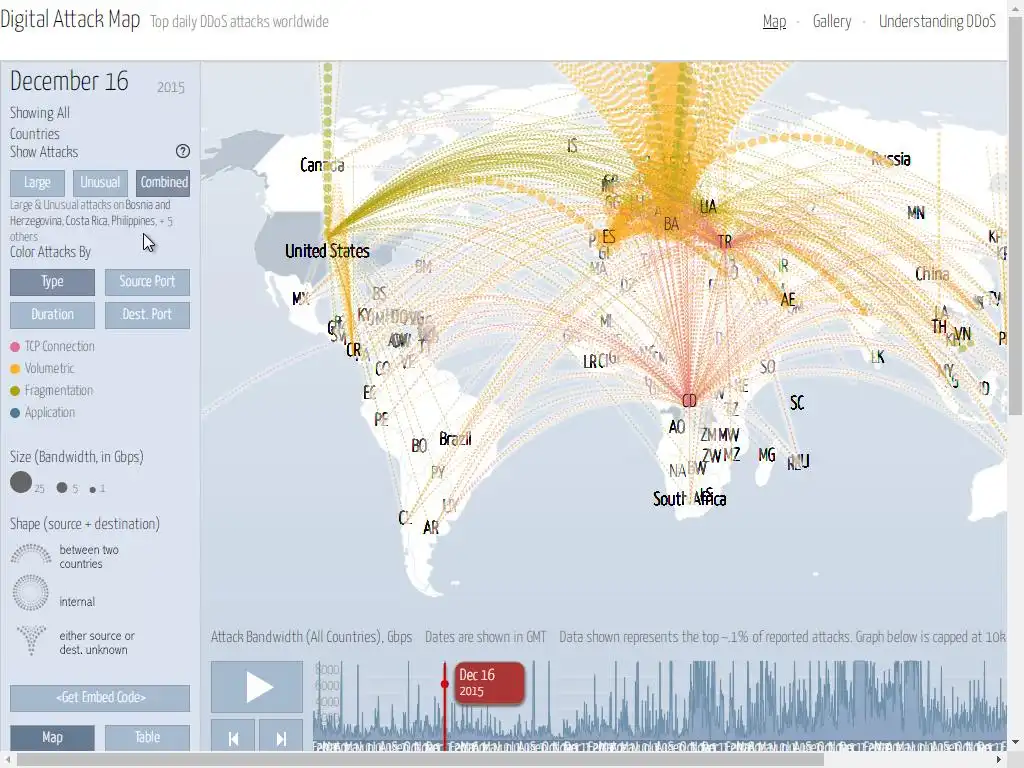The image size is (1024, 768).
Task: Color attacks by Dest. Port
Action: click(147, 315)
